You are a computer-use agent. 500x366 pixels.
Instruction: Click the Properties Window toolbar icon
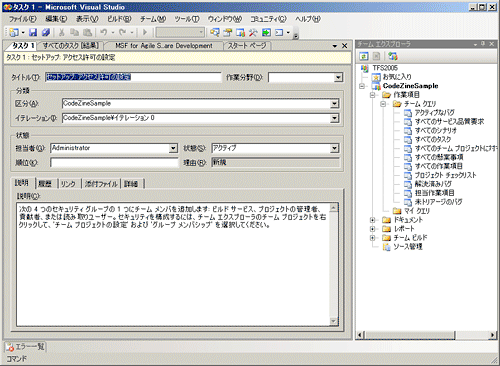(228, 32)
